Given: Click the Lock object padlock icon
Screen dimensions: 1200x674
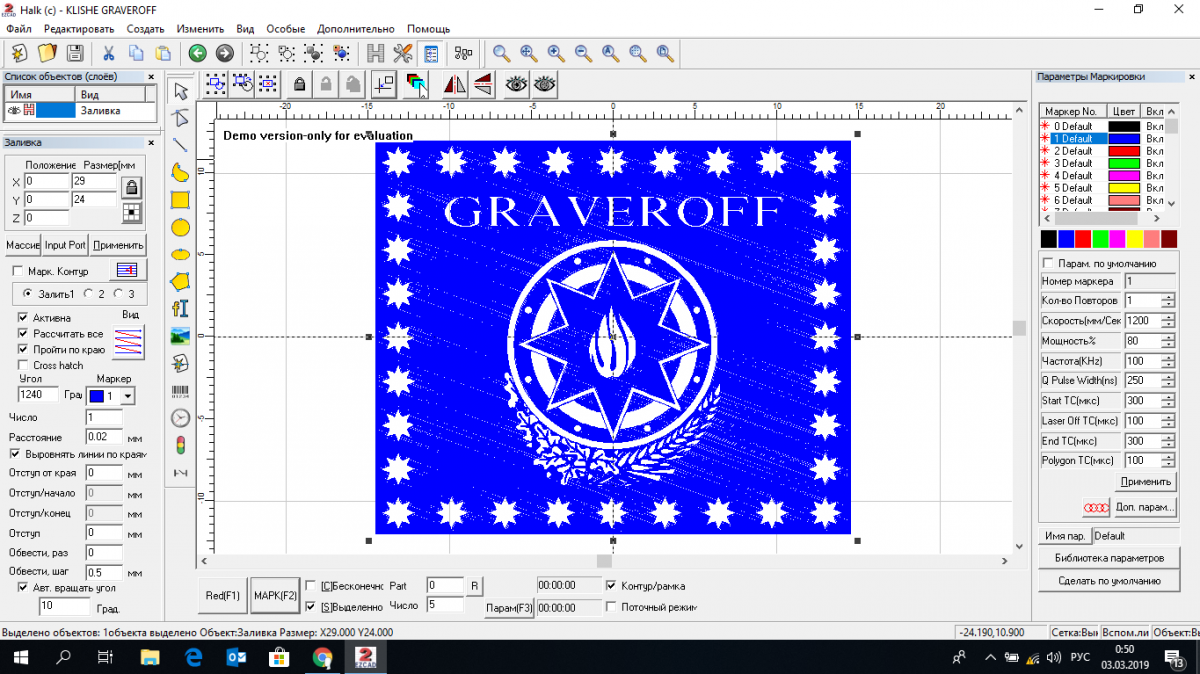Looking at the screenshot, I should [299, 85].
